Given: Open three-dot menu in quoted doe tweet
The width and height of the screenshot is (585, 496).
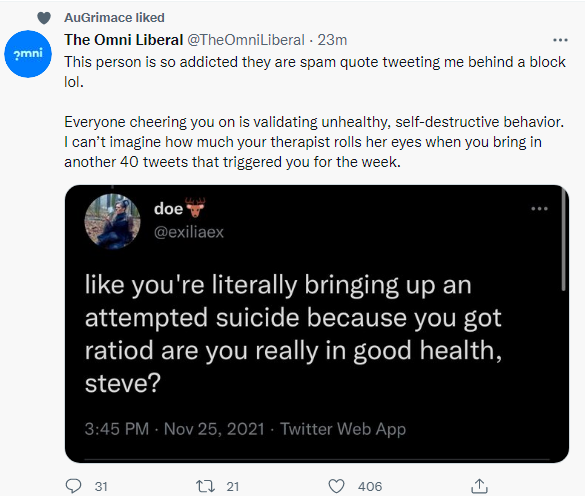Looking at the screenshot, I should pos(539,209).
